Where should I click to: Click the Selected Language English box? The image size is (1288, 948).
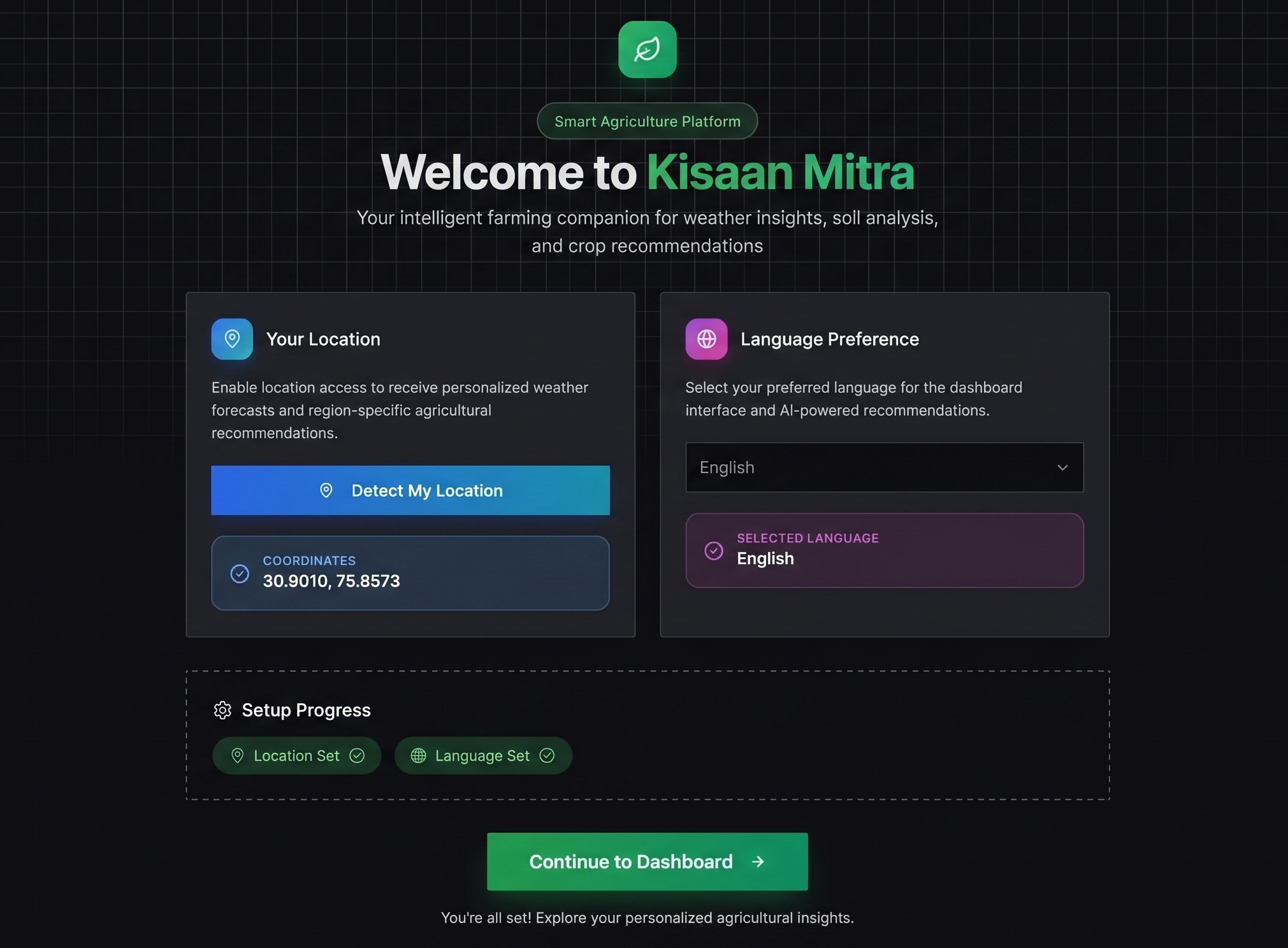pos(885,551)
